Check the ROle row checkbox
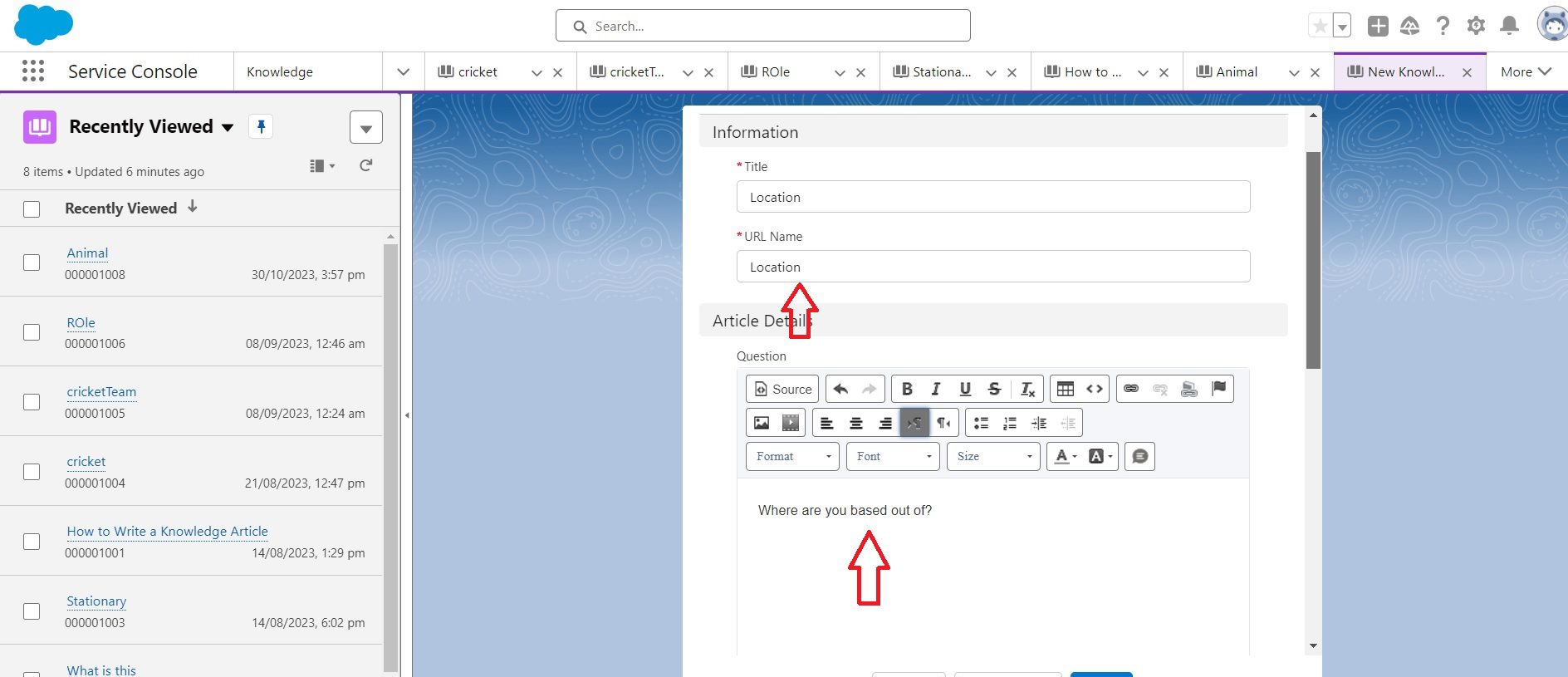 point(32,332)
